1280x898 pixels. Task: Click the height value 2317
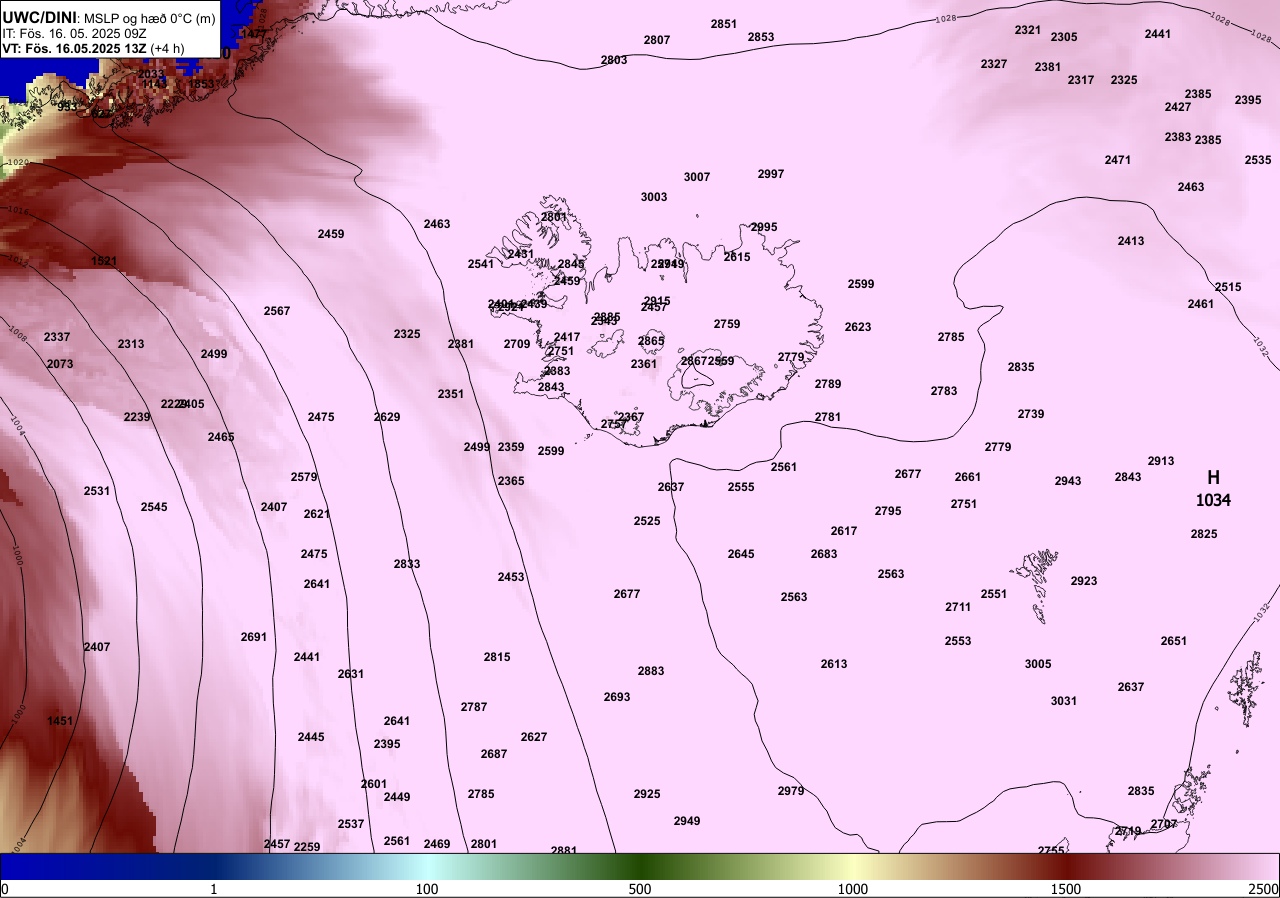pyautogui.click(x=1081, y=80)
